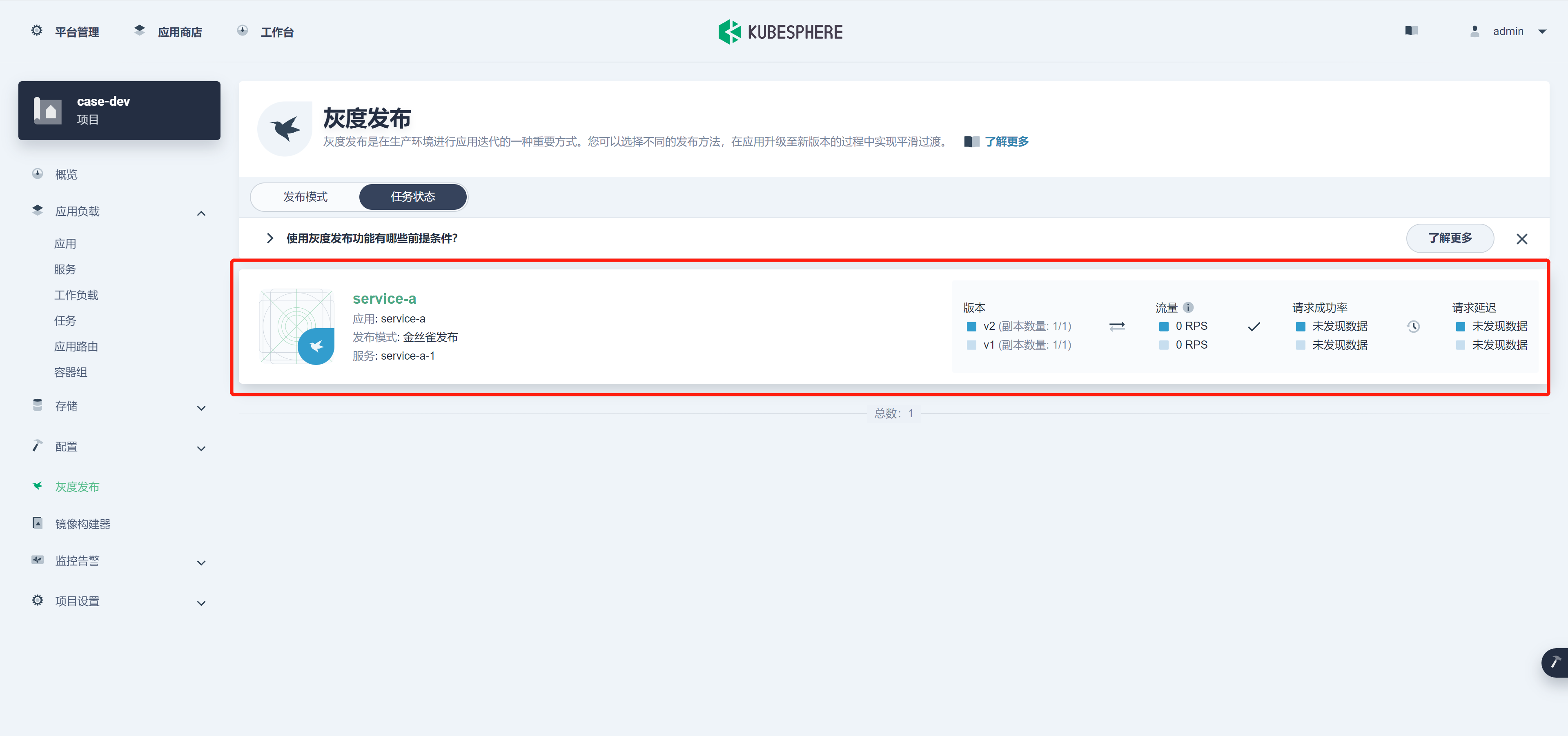Switch to the 任务状态 tab
The height and width of the screenshot is (736, 1568).
(x=413, y=197)
